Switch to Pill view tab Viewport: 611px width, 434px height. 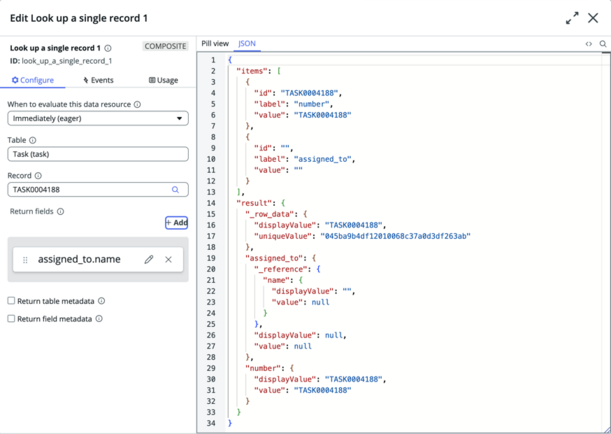[x=215, y=44]
